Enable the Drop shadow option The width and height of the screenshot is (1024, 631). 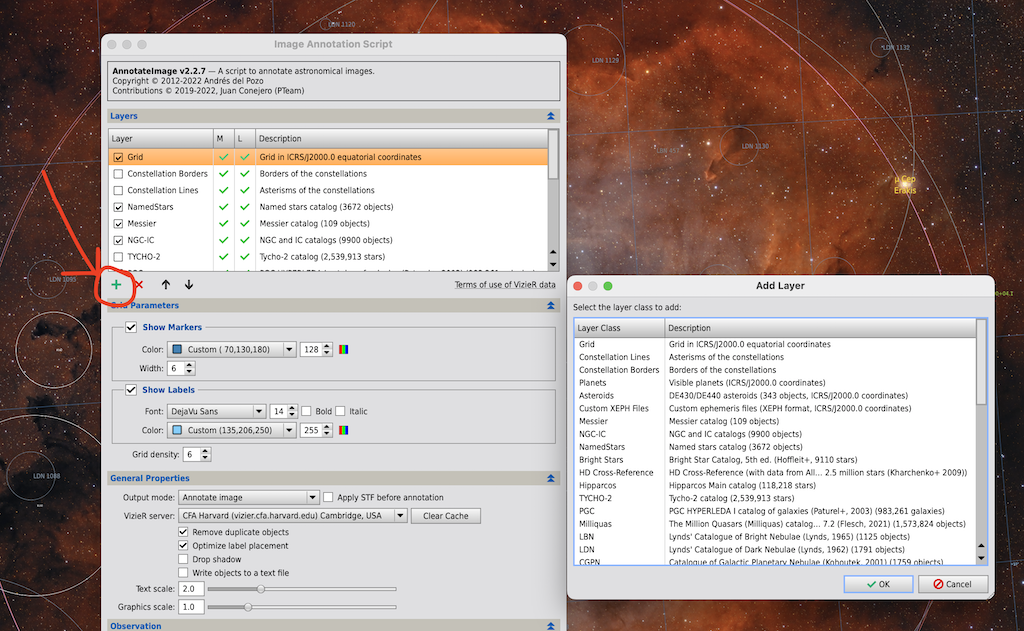pos(184,560)
